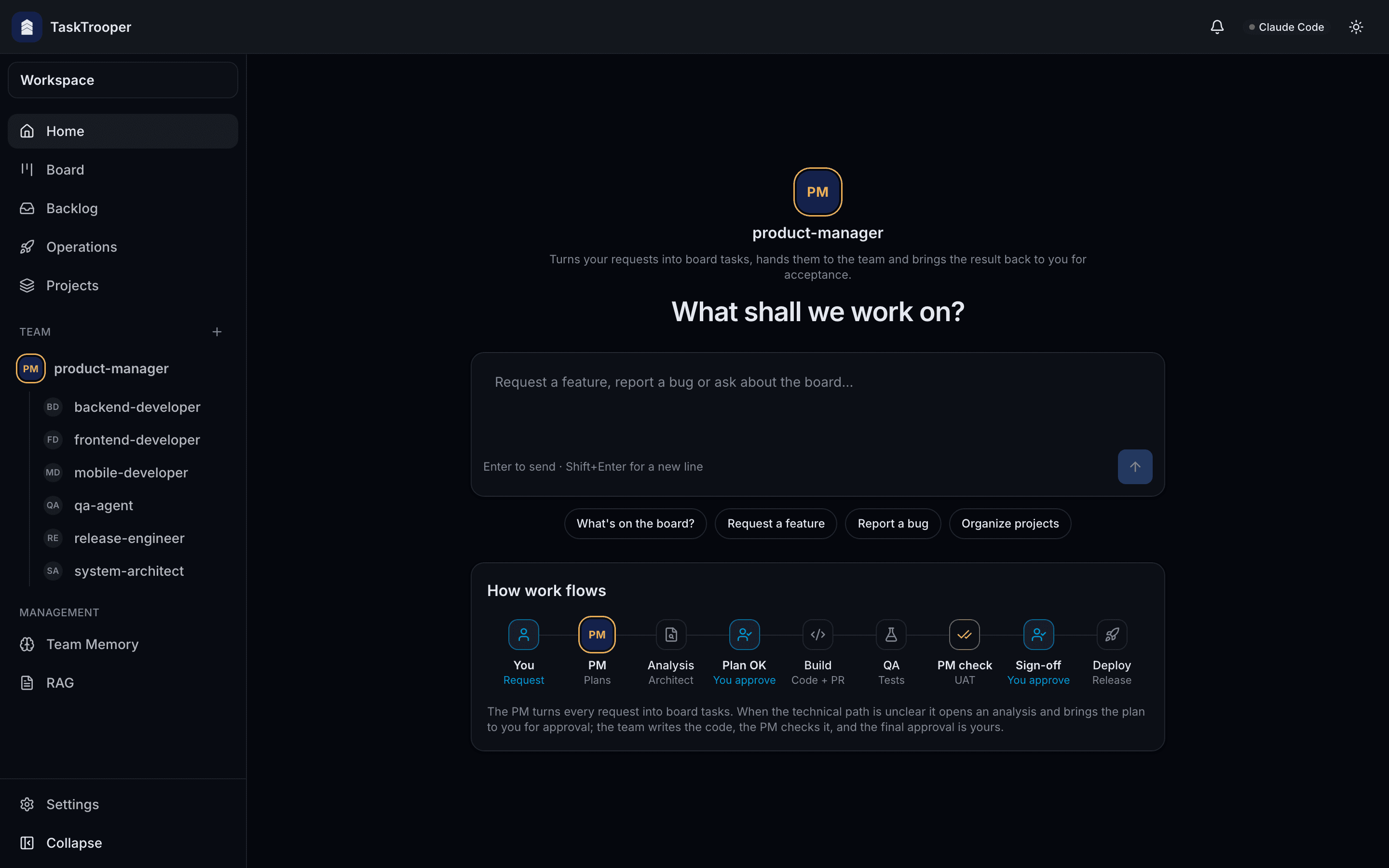Click the PM check UAT icon
The image size is (1389, 868).
pyautogui.click(x=965, y=634)
